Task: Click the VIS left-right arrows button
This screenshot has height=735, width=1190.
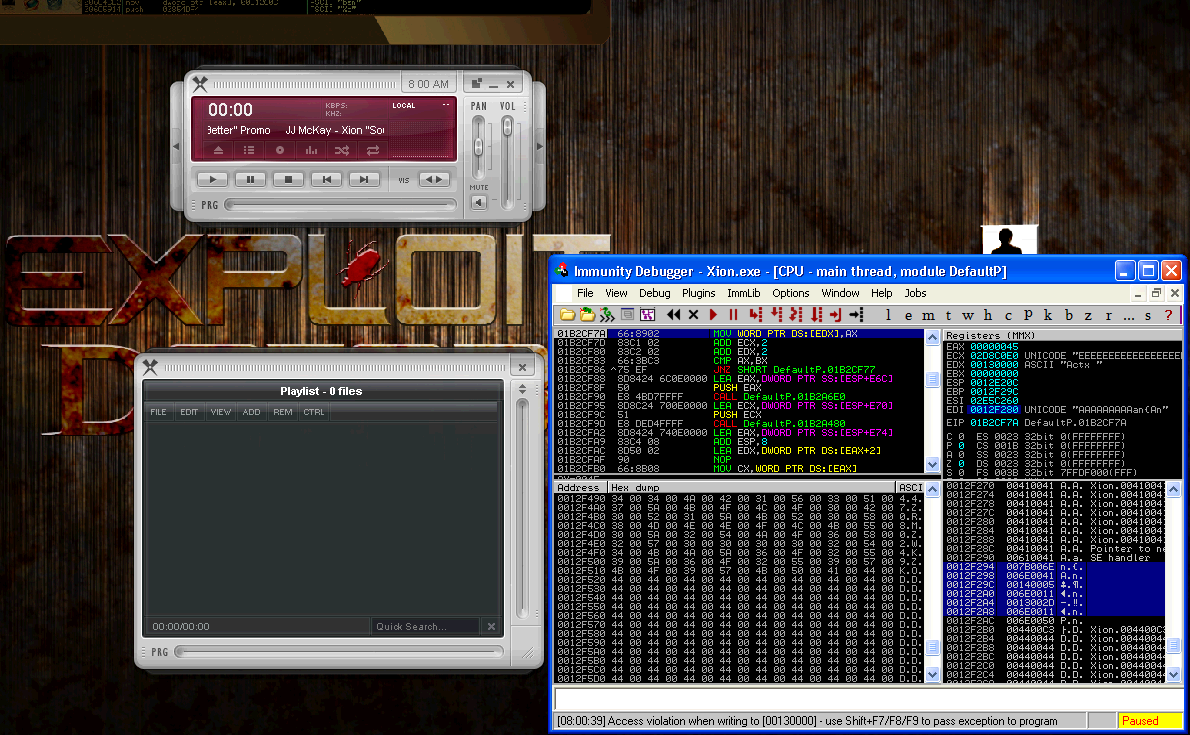Action: point(435,180)
